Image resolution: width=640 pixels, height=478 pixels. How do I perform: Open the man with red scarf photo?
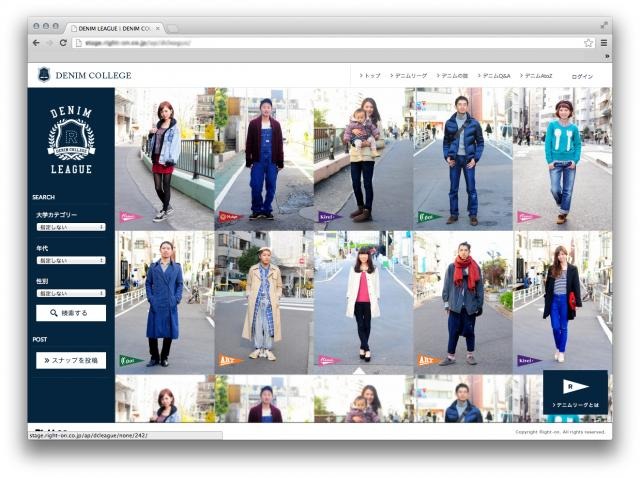(x=463, y=303)
